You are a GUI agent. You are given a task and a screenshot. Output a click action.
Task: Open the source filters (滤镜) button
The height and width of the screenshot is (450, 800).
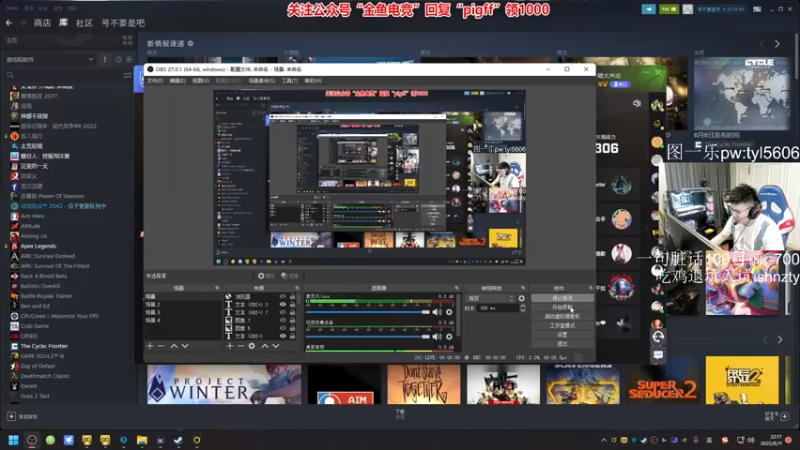click(x=290, y=276)
